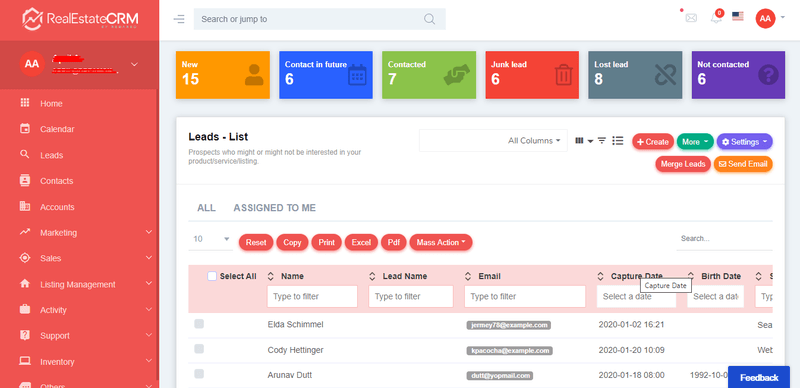Click the Excel export button
This screenshot has height=388, width=800.
[x=361, y=242]
